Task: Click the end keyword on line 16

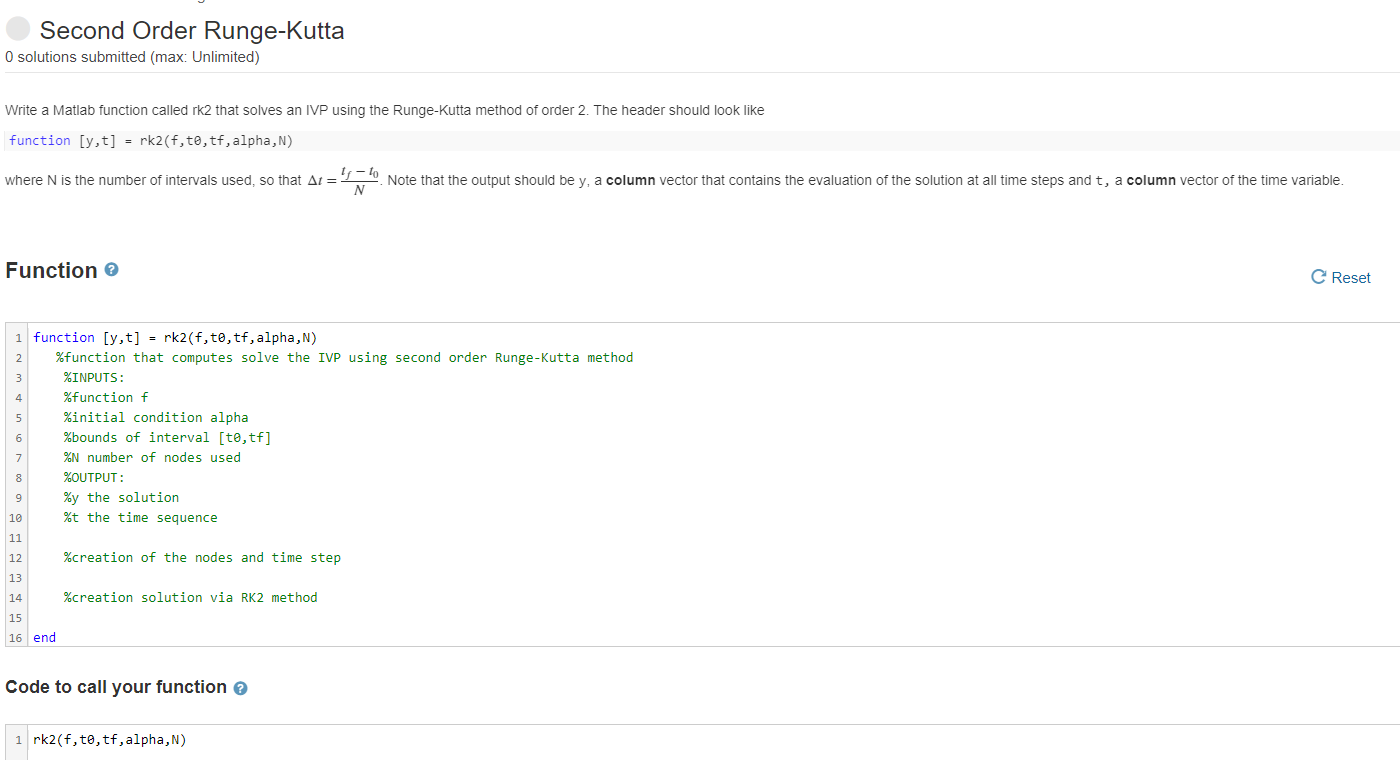Action: [x=44, y=637]
